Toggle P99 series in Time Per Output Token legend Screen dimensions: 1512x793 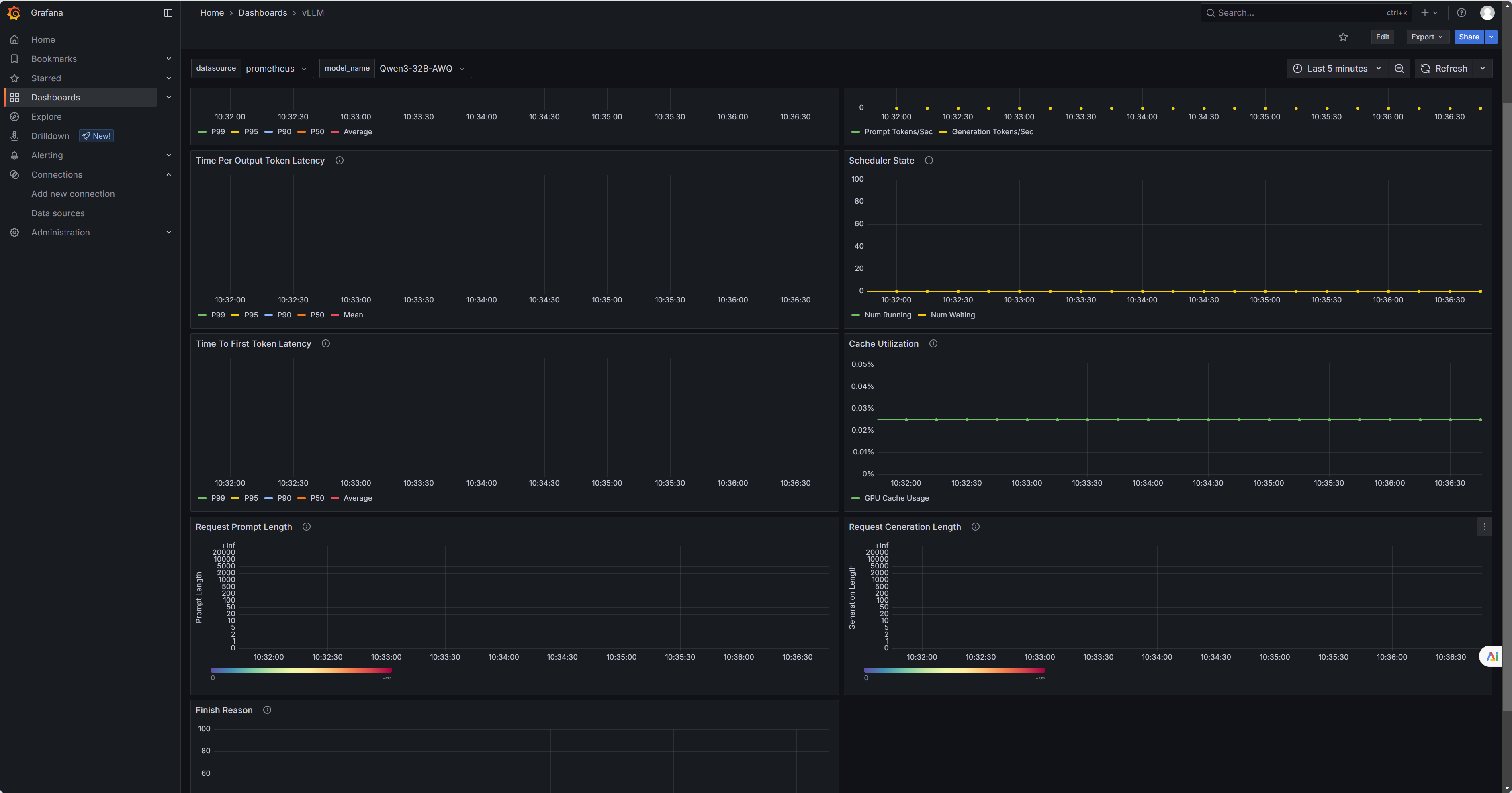pos(217,315)
